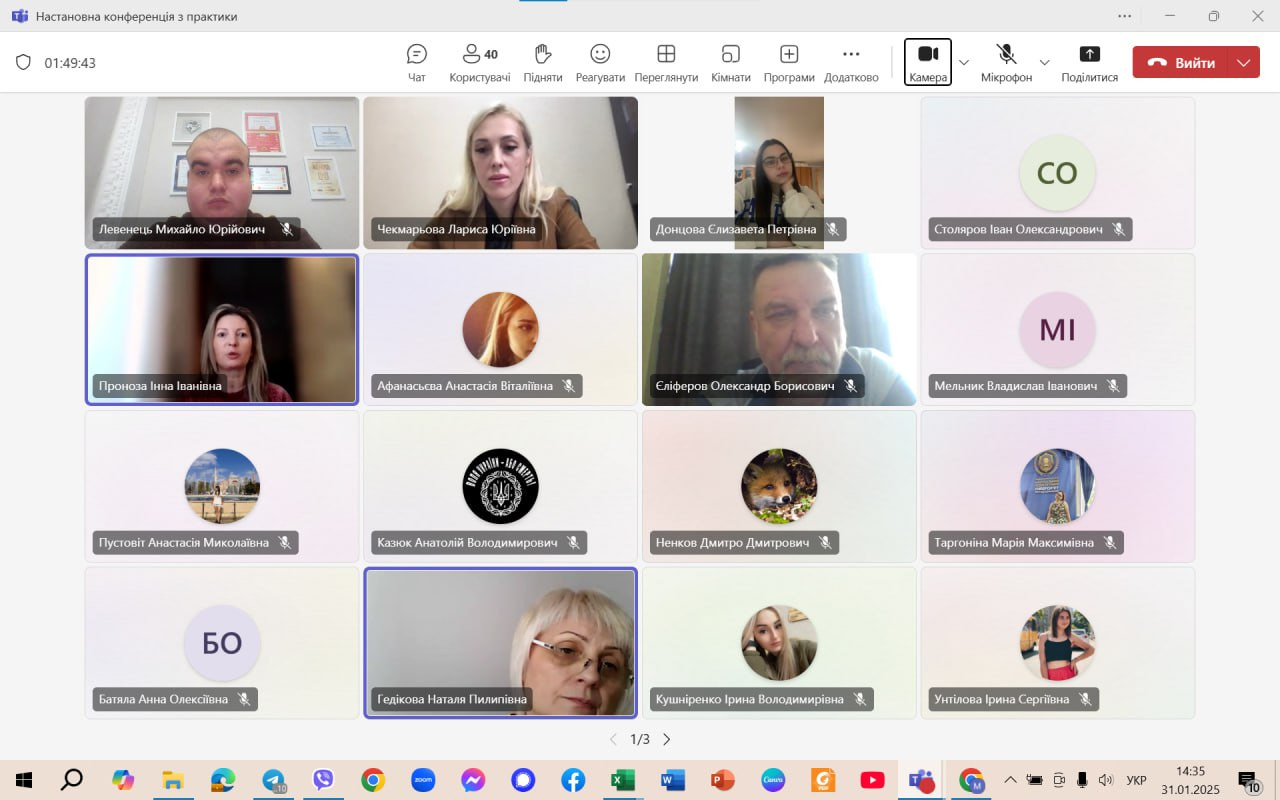1280x800 pixels.
Task: Open PowerPoint from the taskbar
Action: coord(722,780)
